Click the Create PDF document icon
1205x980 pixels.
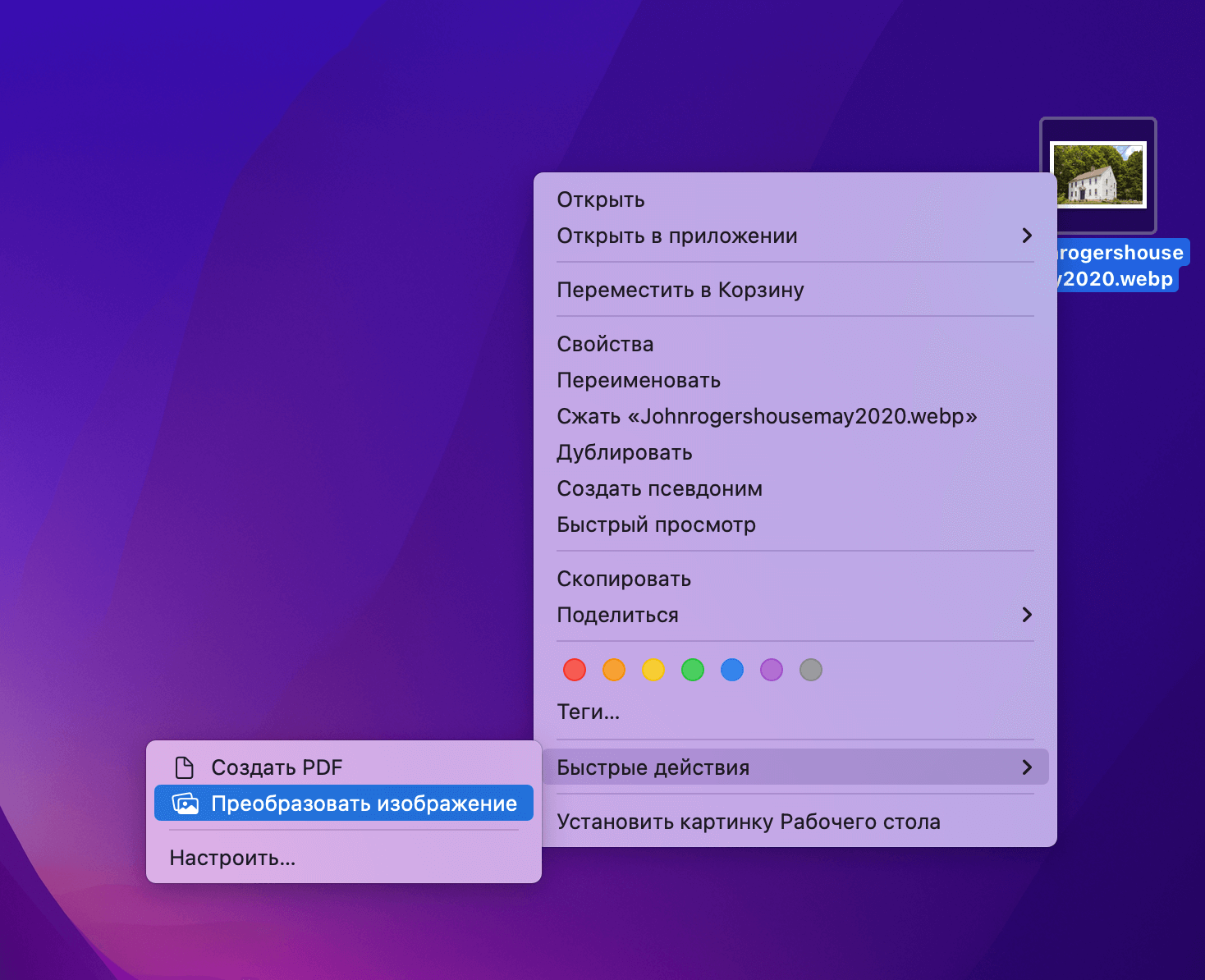[x=185, y=767]
